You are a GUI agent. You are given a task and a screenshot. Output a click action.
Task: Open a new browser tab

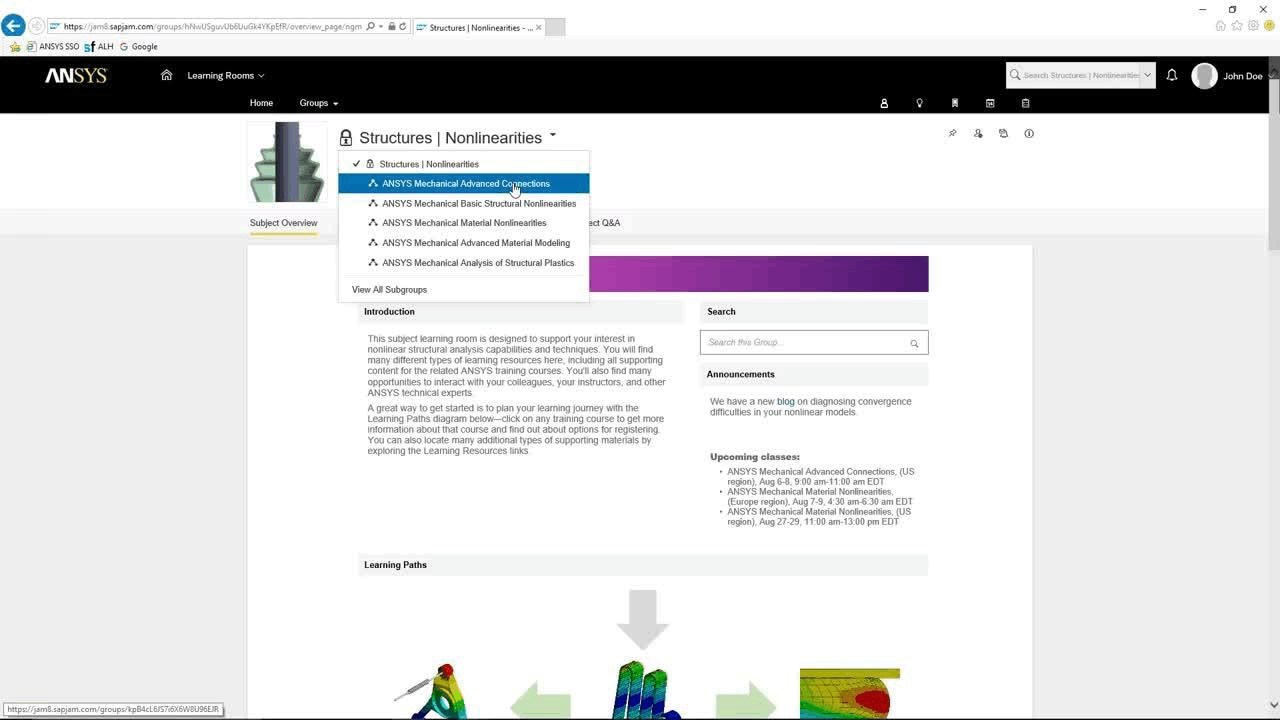pyautogui.click(x=555, y=27)
